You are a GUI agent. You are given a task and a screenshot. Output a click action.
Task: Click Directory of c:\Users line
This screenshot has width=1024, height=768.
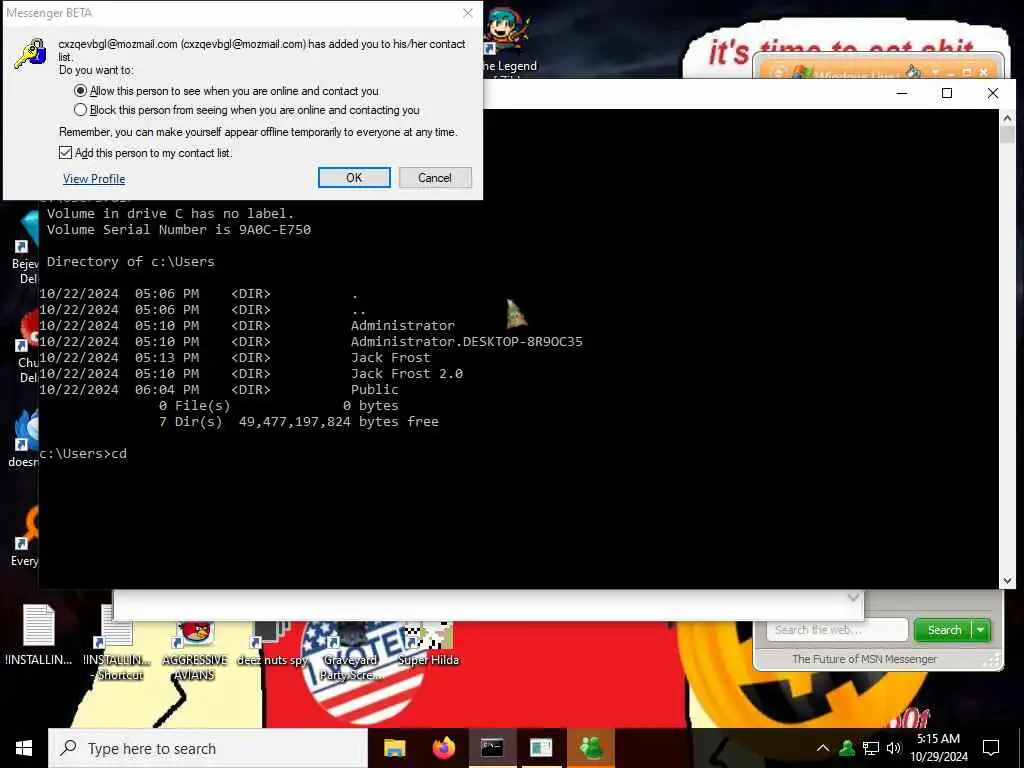(131, 262)
